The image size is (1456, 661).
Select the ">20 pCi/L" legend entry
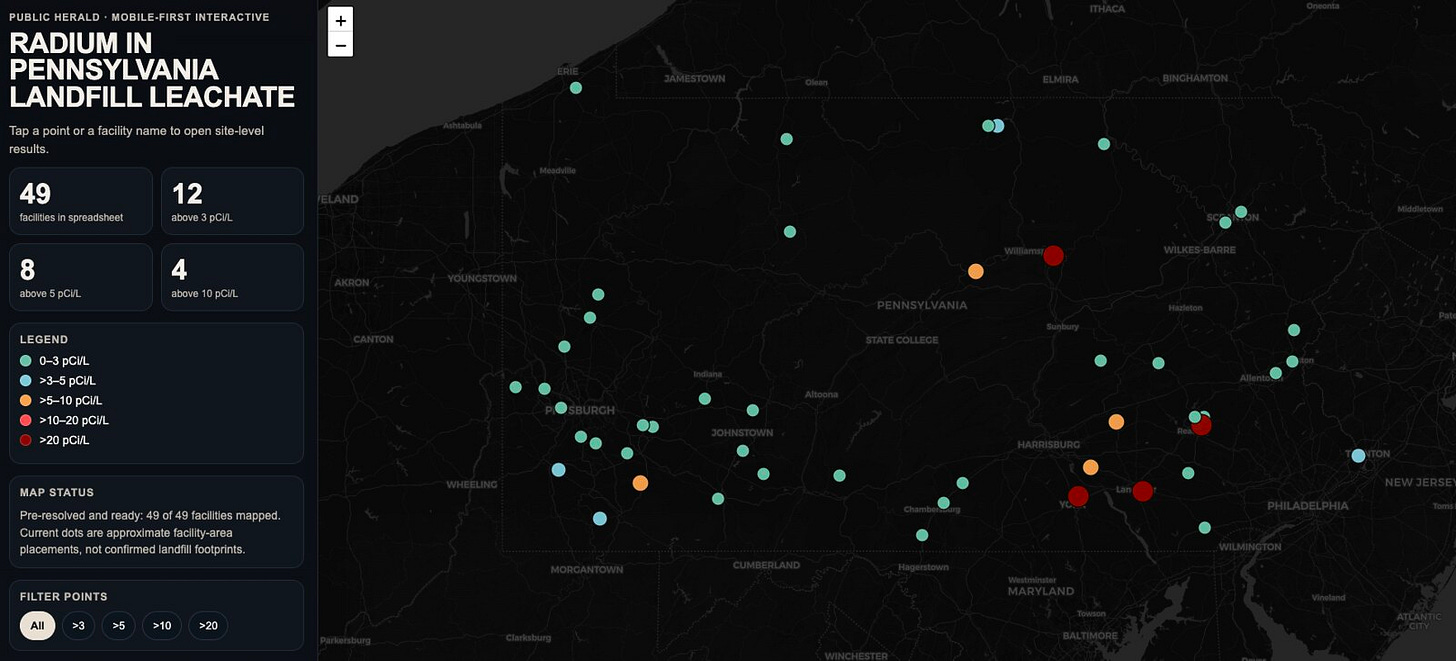pos(24,439)
